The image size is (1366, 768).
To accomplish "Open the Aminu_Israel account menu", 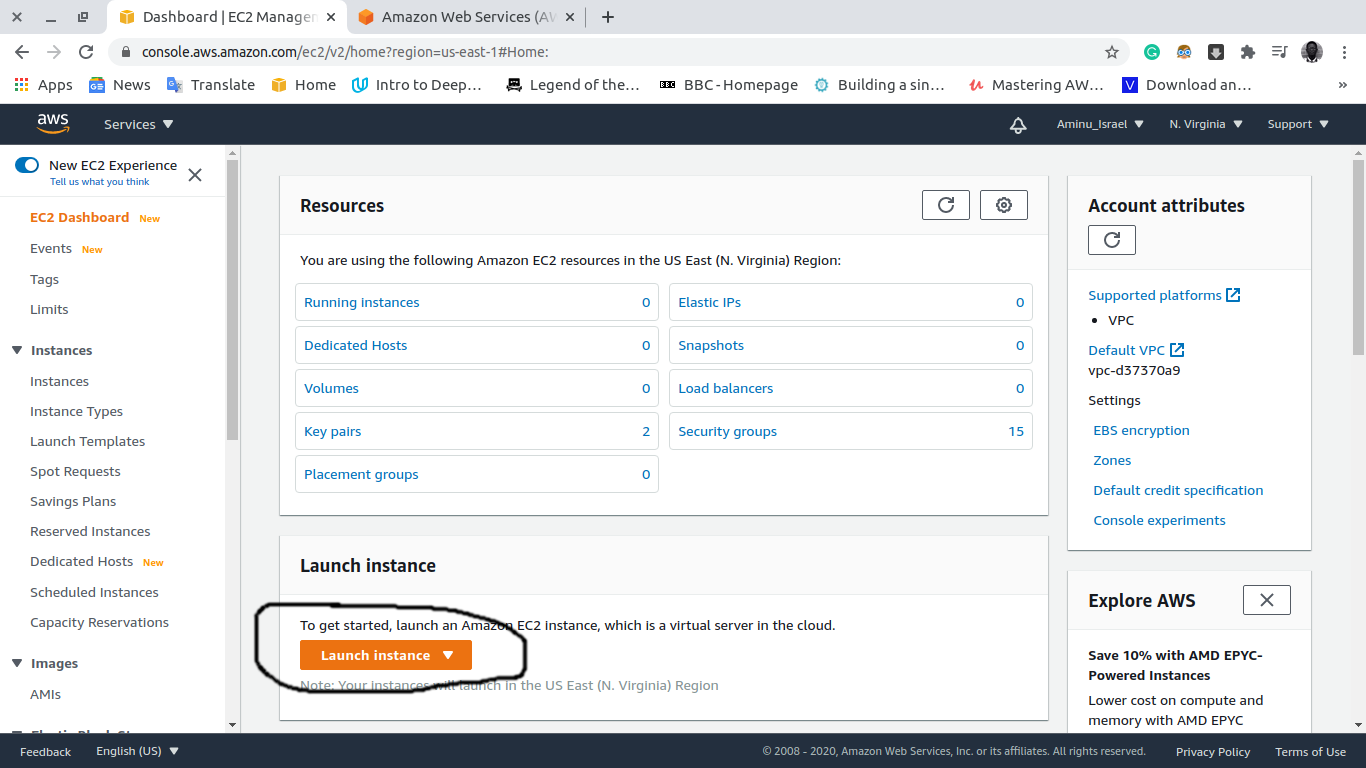I will [x=1099, y=124].
